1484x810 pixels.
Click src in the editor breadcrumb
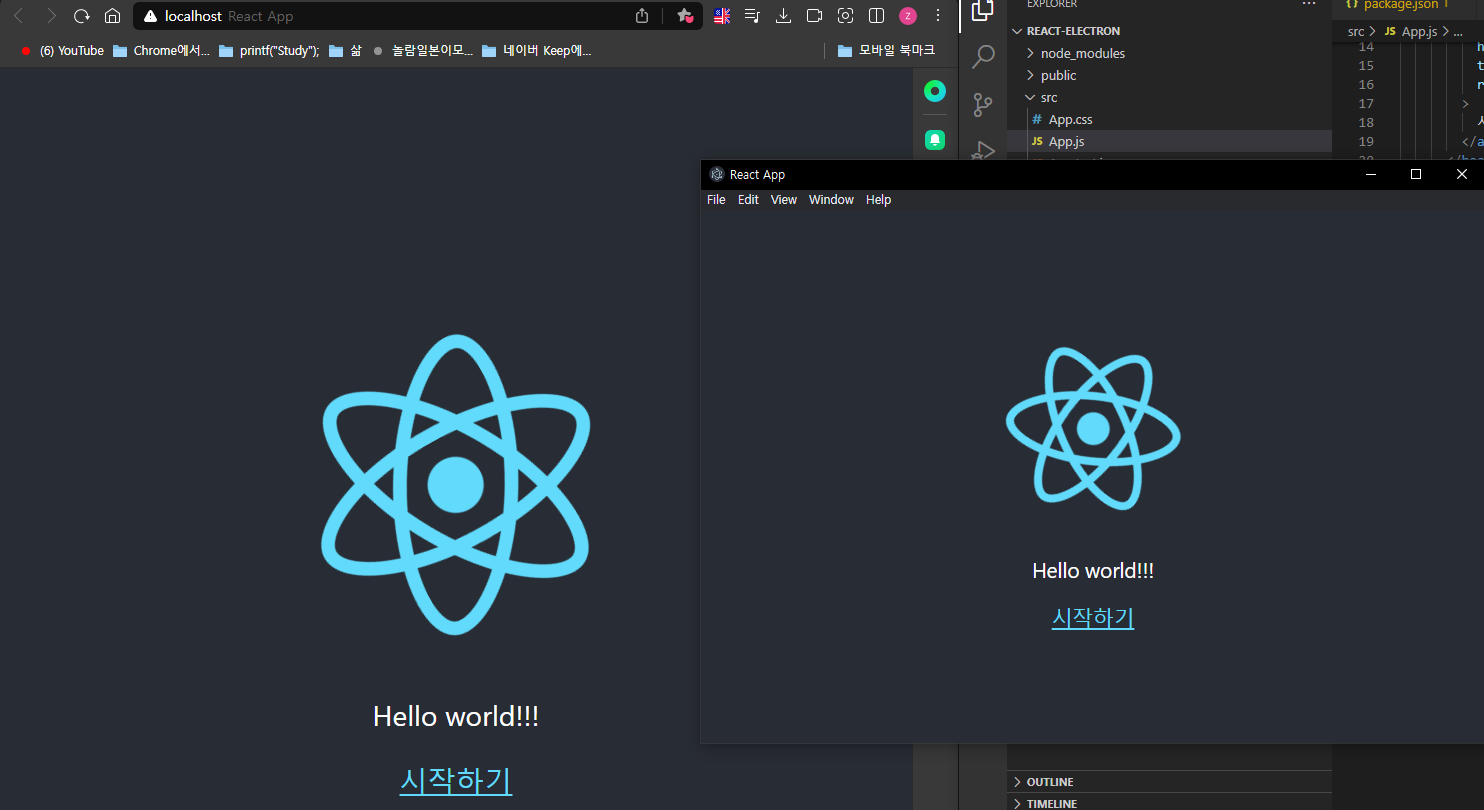tap(1356, 32)
